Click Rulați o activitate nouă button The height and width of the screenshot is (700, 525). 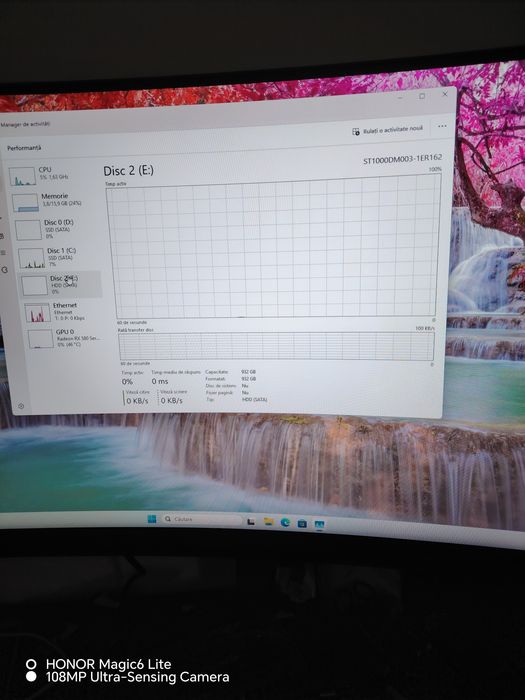click(388, 130)
